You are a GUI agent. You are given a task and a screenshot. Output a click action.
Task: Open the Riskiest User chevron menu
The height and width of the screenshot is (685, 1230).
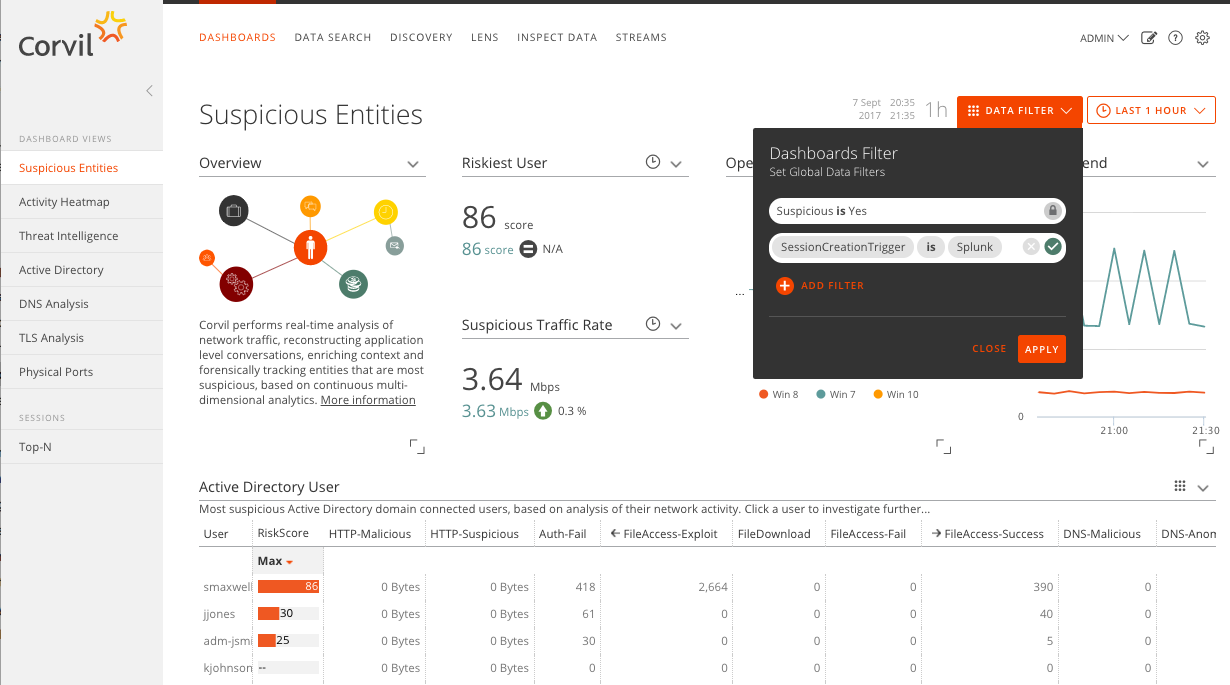[x=676, y=164]
